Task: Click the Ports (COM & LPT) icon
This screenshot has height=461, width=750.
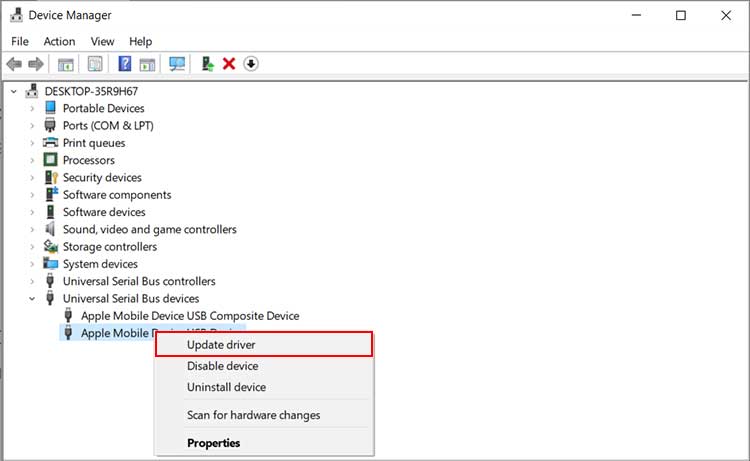Action: coord(50,125)
